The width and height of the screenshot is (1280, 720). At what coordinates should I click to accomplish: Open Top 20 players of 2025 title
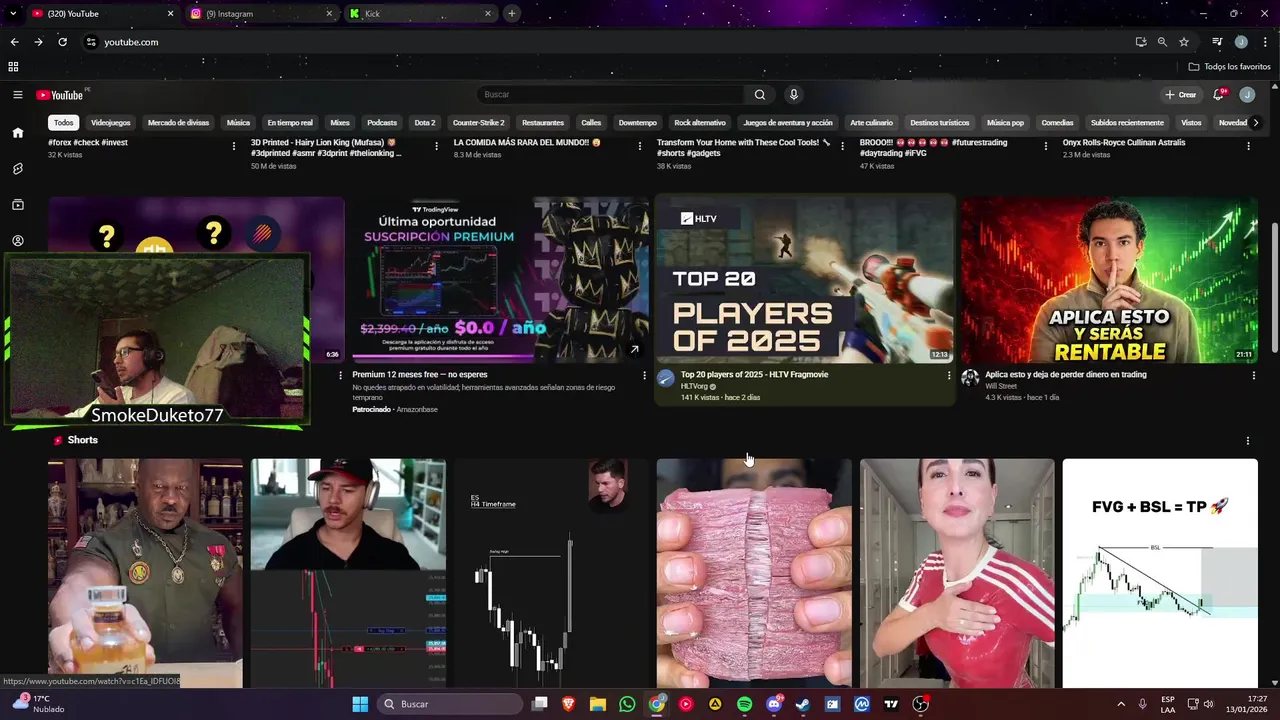click(x=754, y=375)
